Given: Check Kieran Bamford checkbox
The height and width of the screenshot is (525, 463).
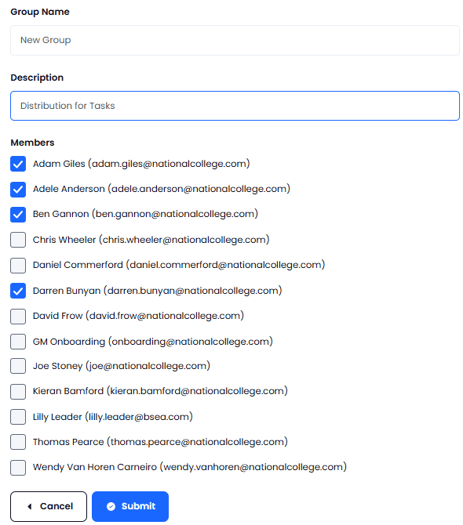Looking at the screenshot, I should tap(18, 391).
